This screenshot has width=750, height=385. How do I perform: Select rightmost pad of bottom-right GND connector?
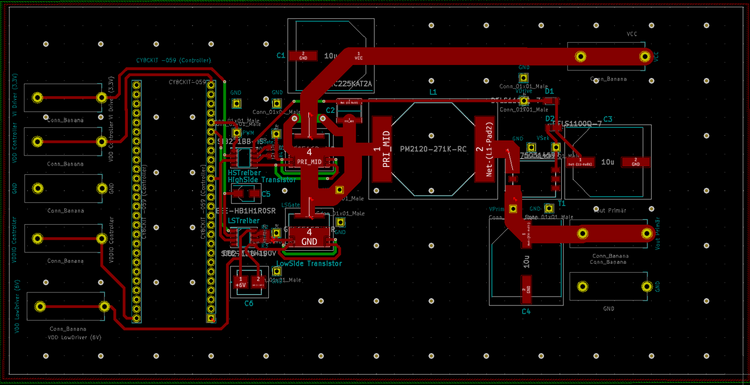(646, 286)
